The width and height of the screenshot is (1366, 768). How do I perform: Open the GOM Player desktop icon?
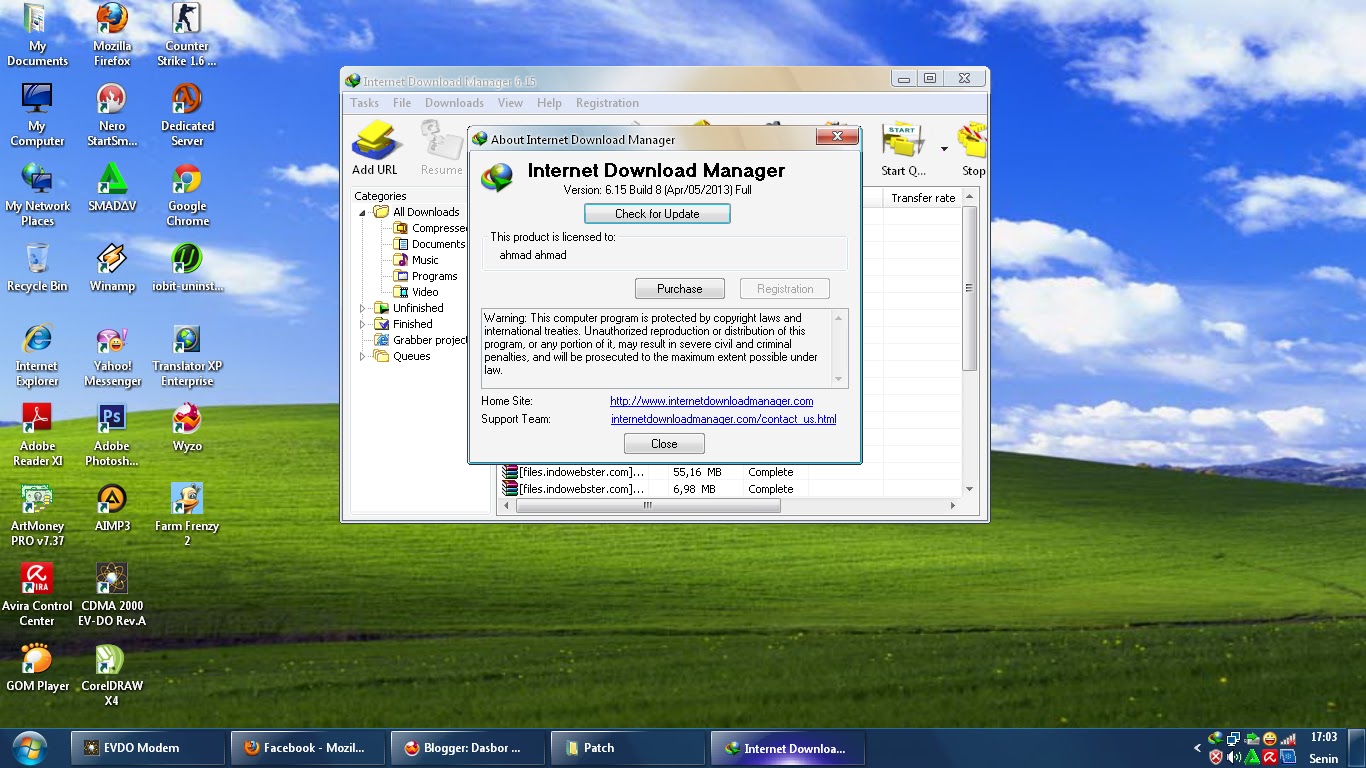click(37, 668)
